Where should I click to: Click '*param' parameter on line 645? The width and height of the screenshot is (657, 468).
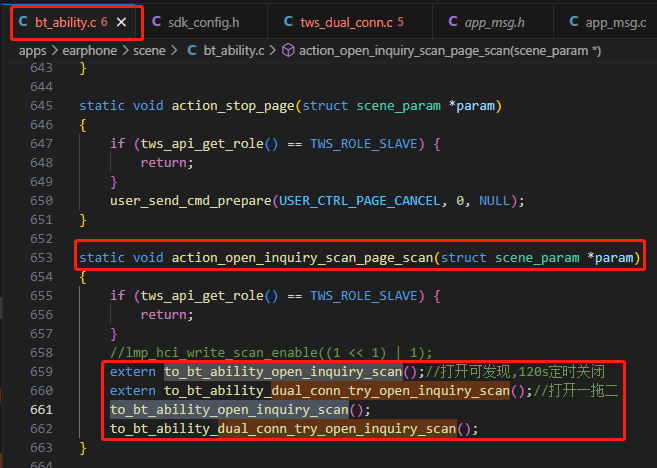pos(471,106)
